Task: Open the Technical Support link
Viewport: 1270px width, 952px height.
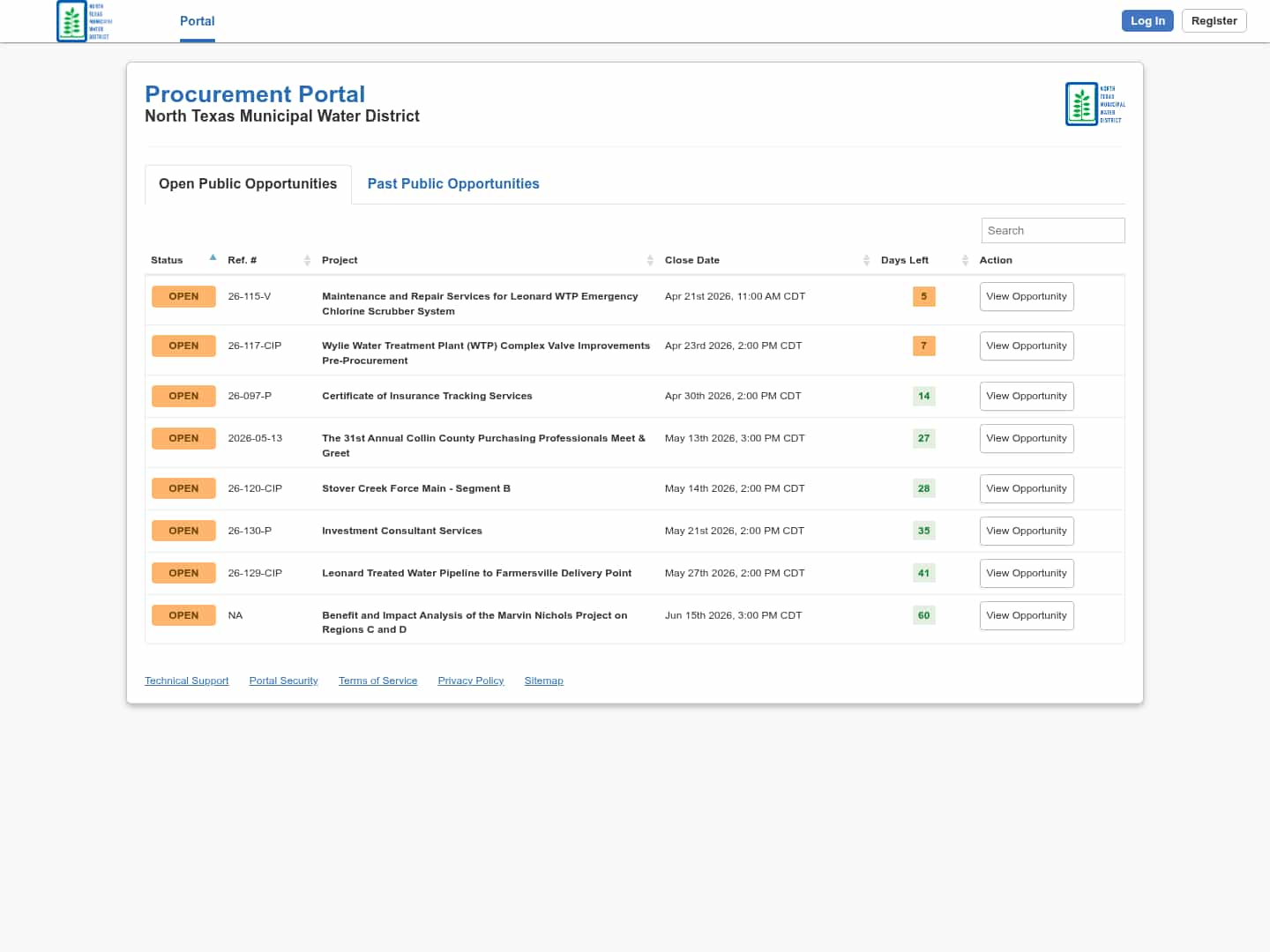Action: (186, 681)
